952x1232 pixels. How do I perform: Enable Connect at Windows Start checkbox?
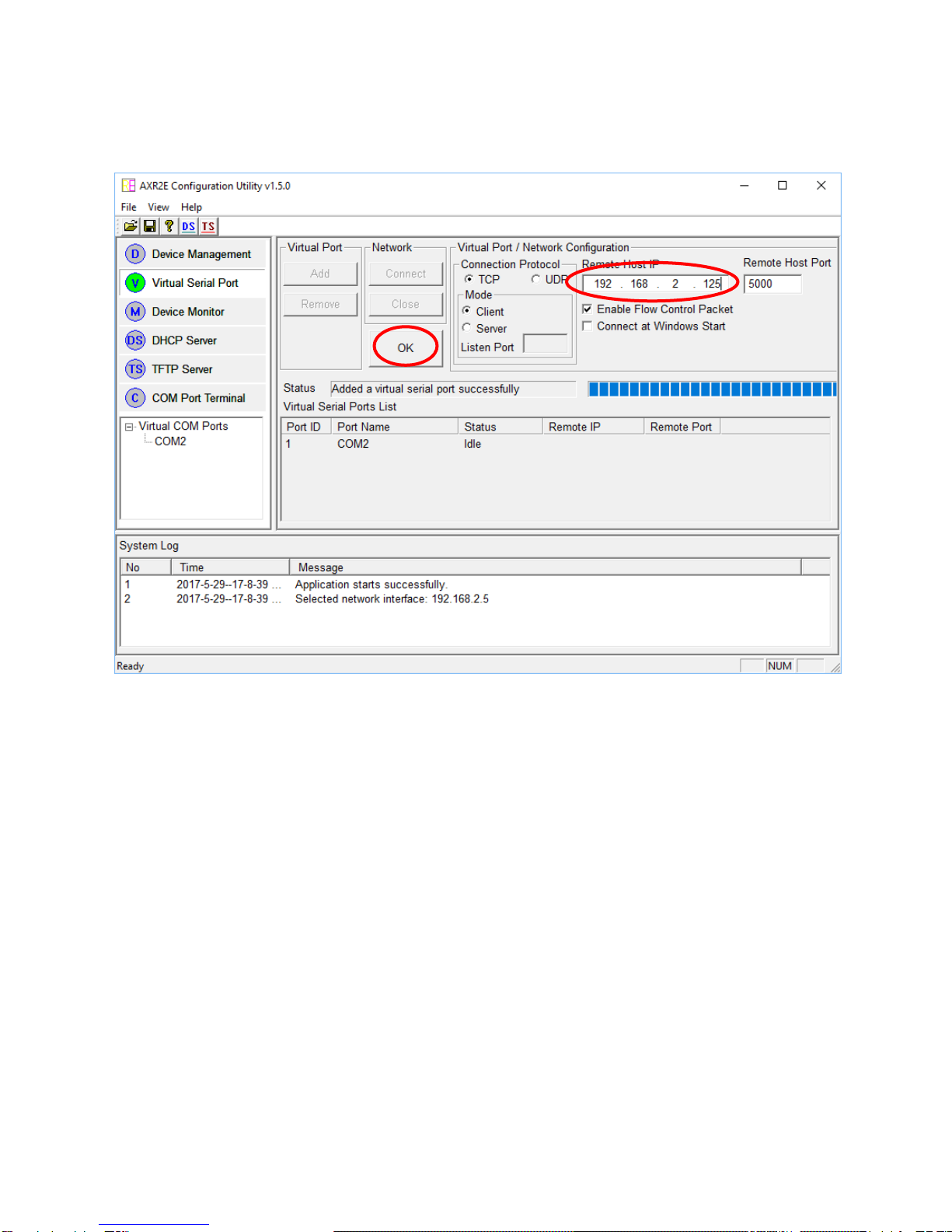tap(587, 326)
